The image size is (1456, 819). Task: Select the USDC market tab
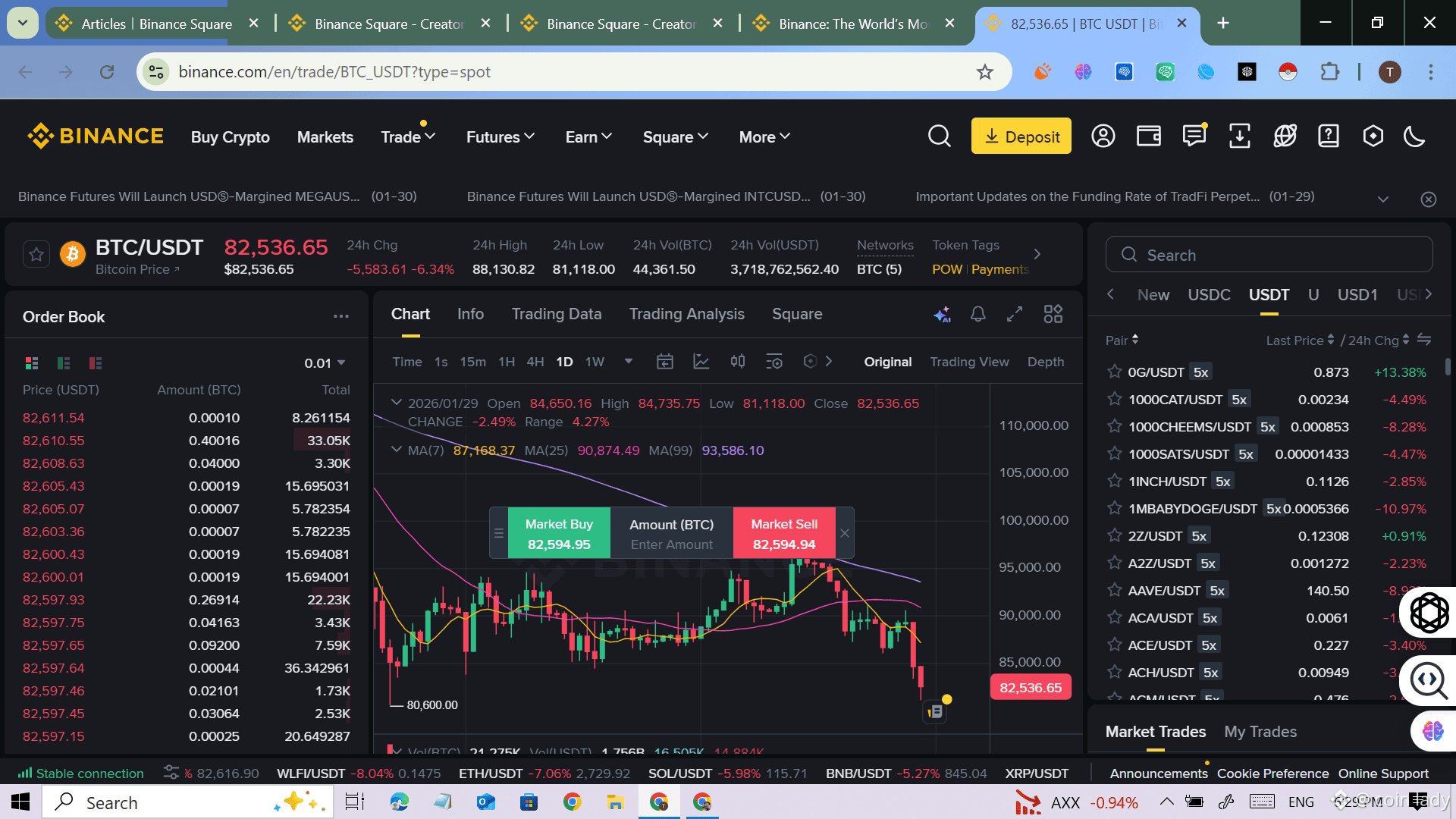pyautogui.click(x=1208, y=294)
